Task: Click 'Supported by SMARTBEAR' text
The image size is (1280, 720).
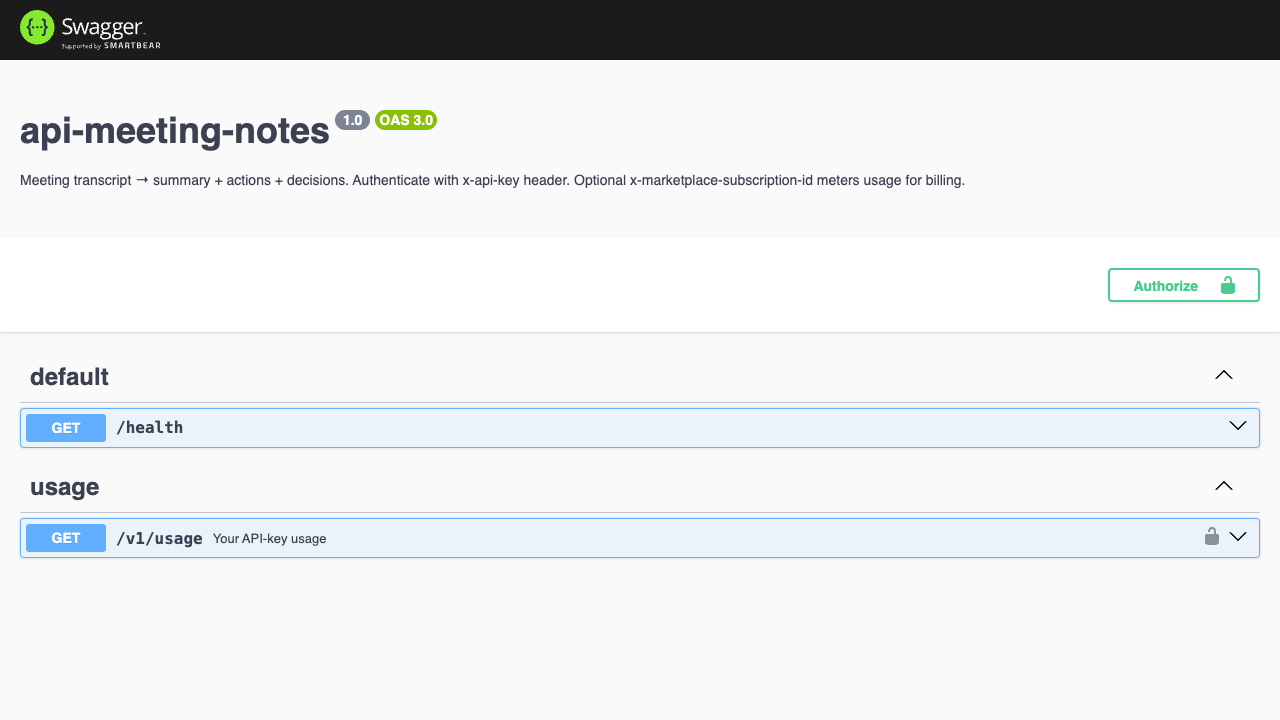Action: (111, 46)
